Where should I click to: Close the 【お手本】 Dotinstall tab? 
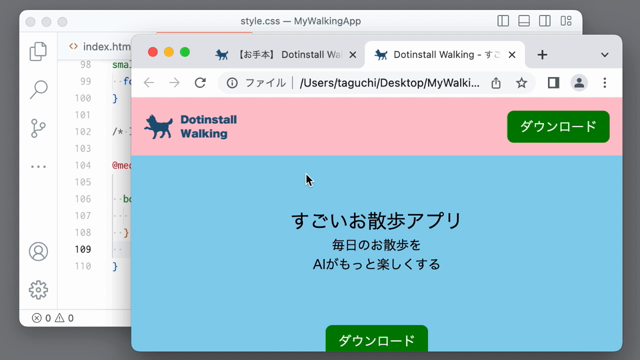point(353,55)
